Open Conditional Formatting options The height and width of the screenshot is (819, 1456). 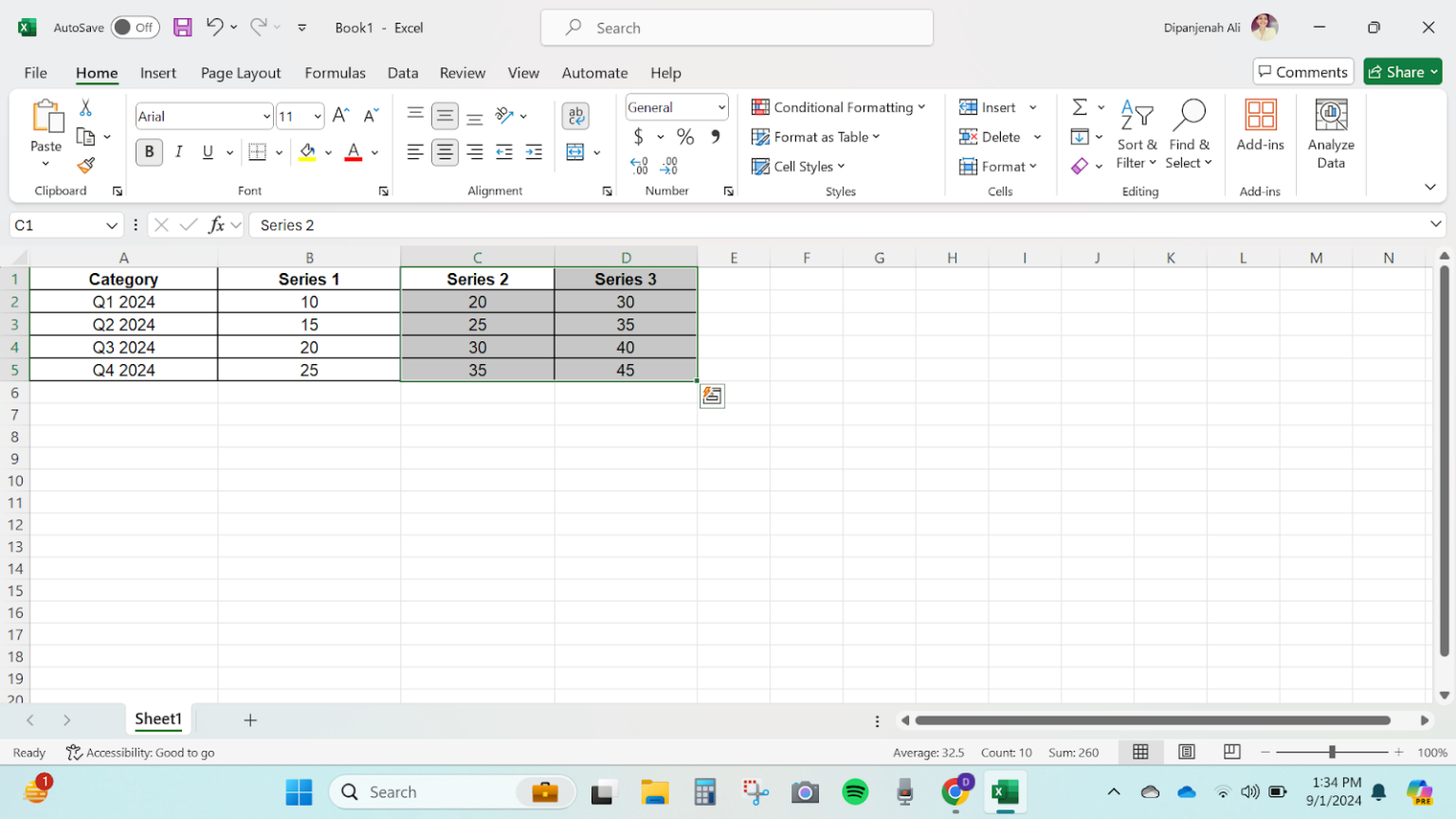click(838, 107)
